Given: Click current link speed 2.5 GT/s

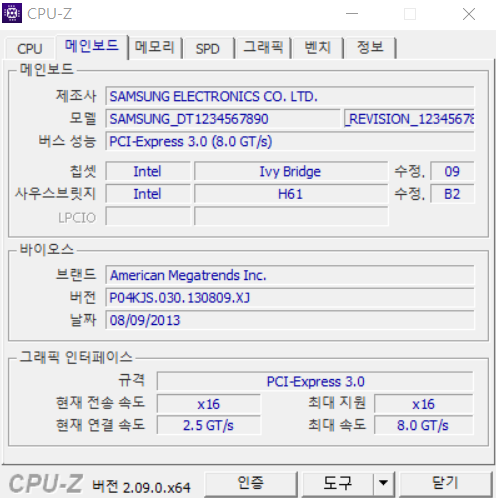Looking at the screenshot, I should [209, 425].
